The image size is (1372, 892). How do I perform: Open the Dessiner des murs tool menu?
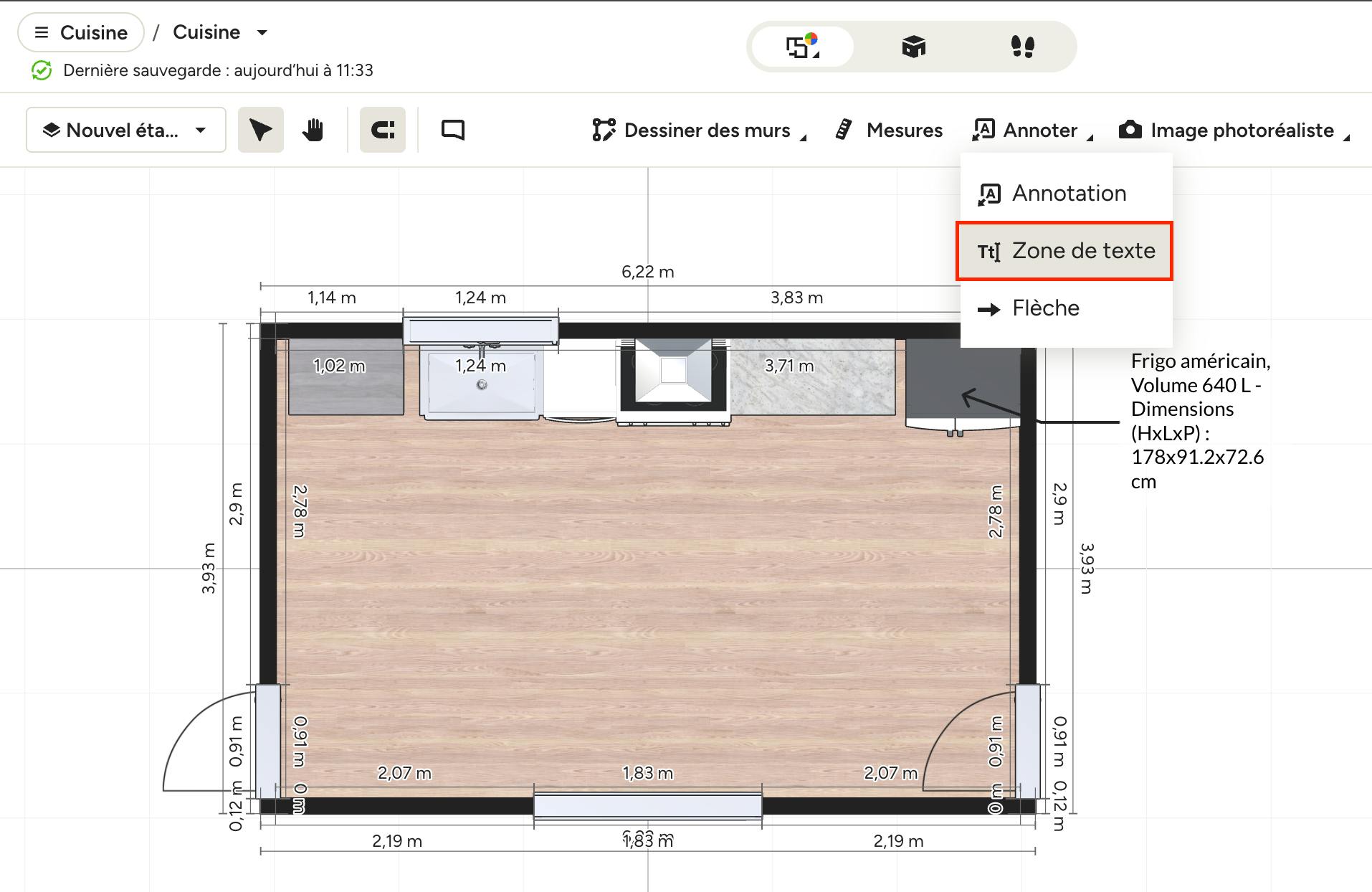pos(699,130)
